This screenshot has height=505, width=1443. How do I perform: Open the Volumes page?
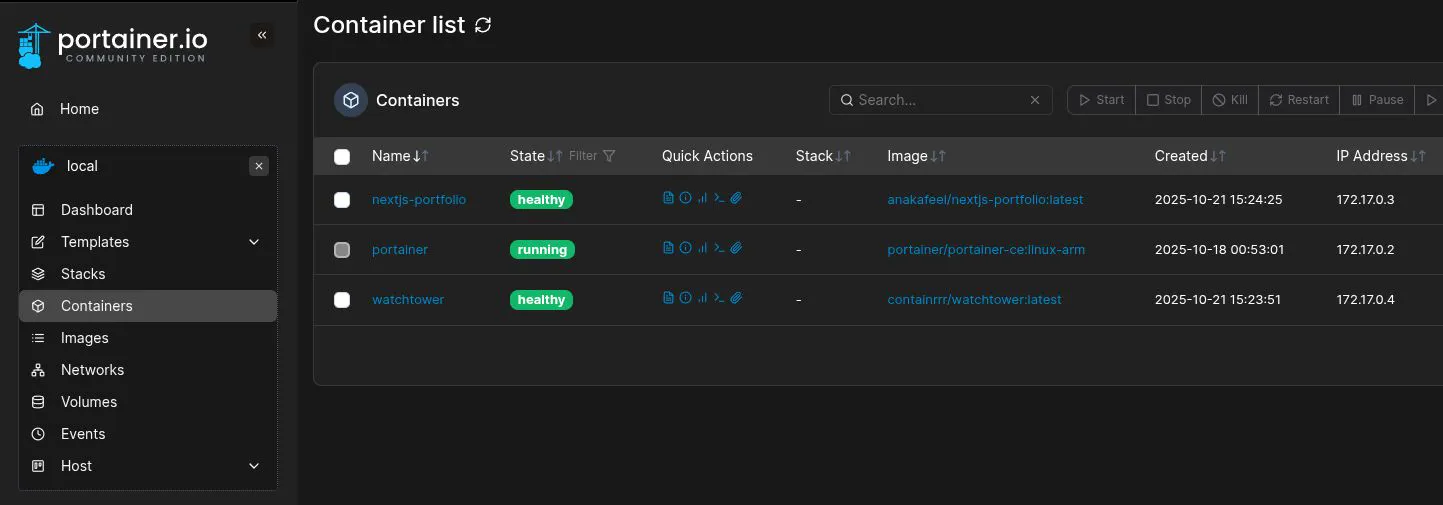148,402
